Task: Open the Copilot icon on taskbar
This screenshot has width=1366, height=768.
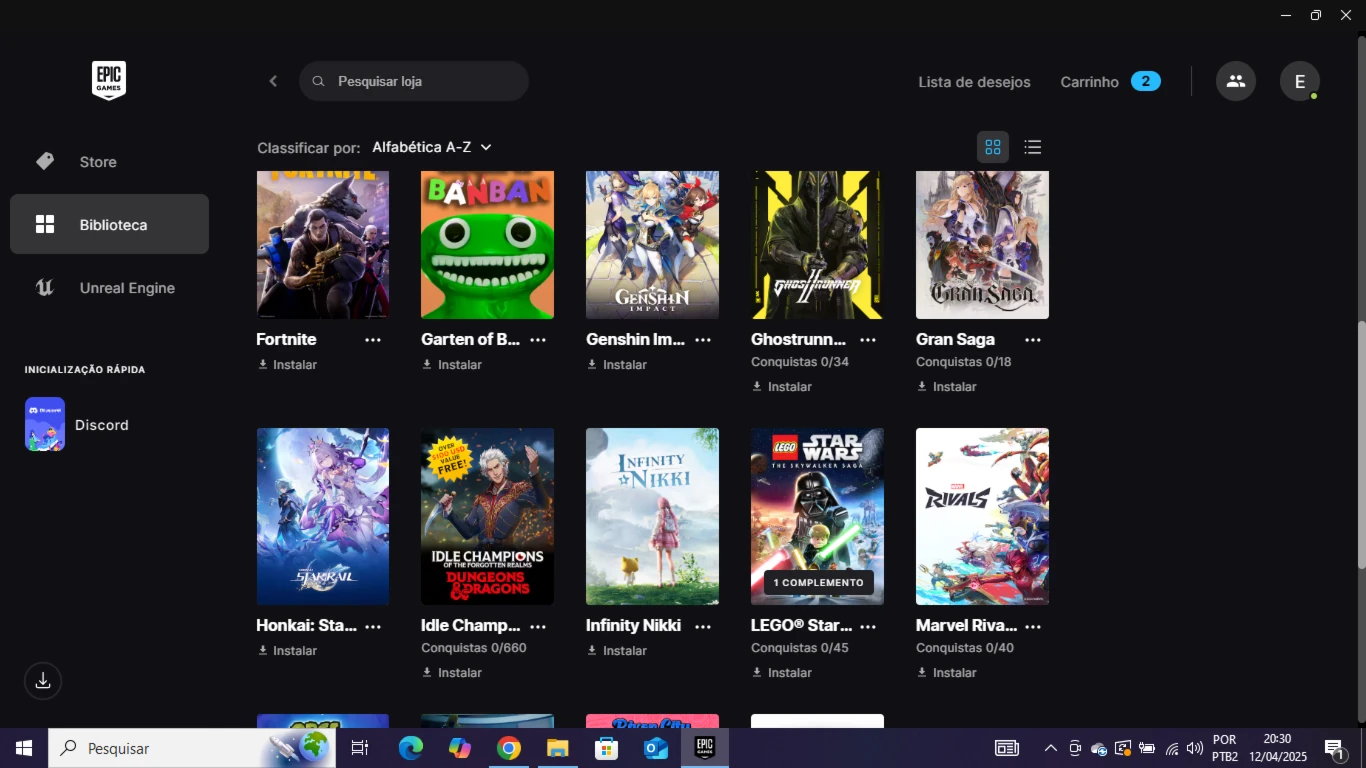Action: (460, 748)
